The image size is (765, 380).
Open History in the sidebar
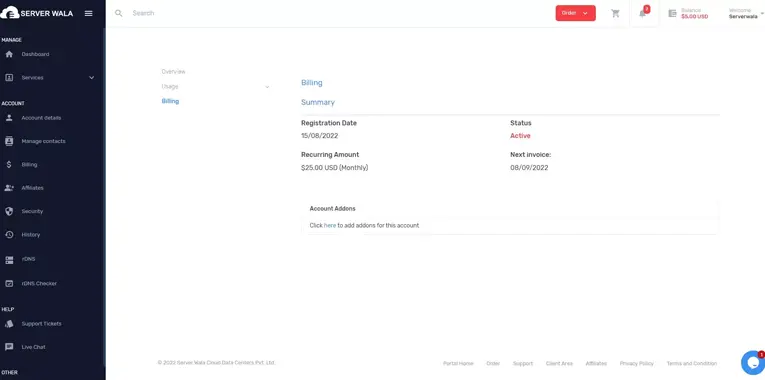pyautogui.click(x=31, y=235)
